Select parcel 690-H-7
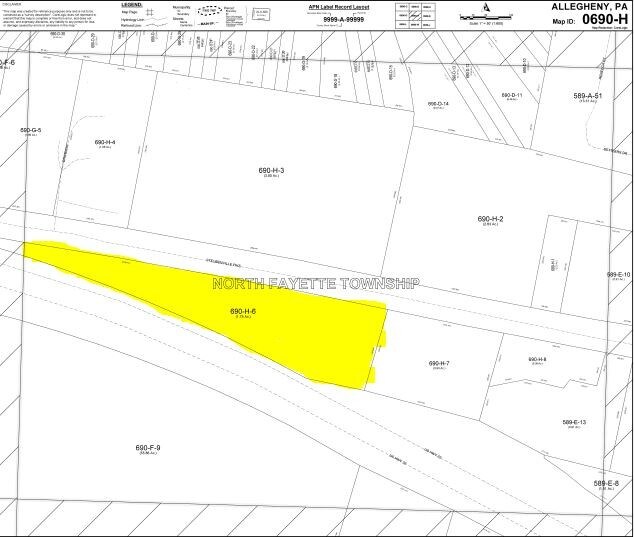 click(x=439, y=364)
